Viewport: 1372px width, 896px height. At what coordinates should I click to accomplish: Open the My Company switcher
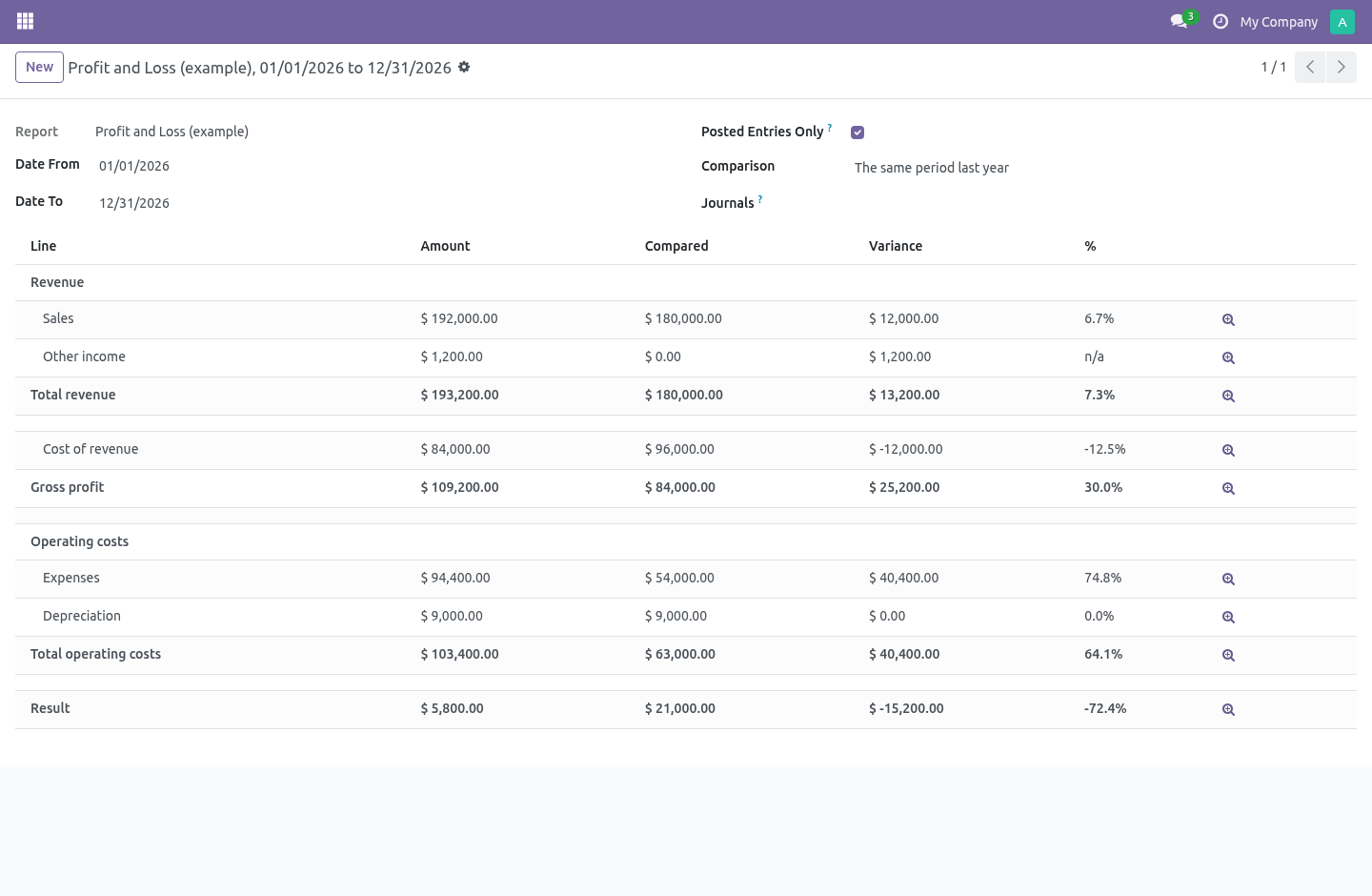pos(1279,21)
